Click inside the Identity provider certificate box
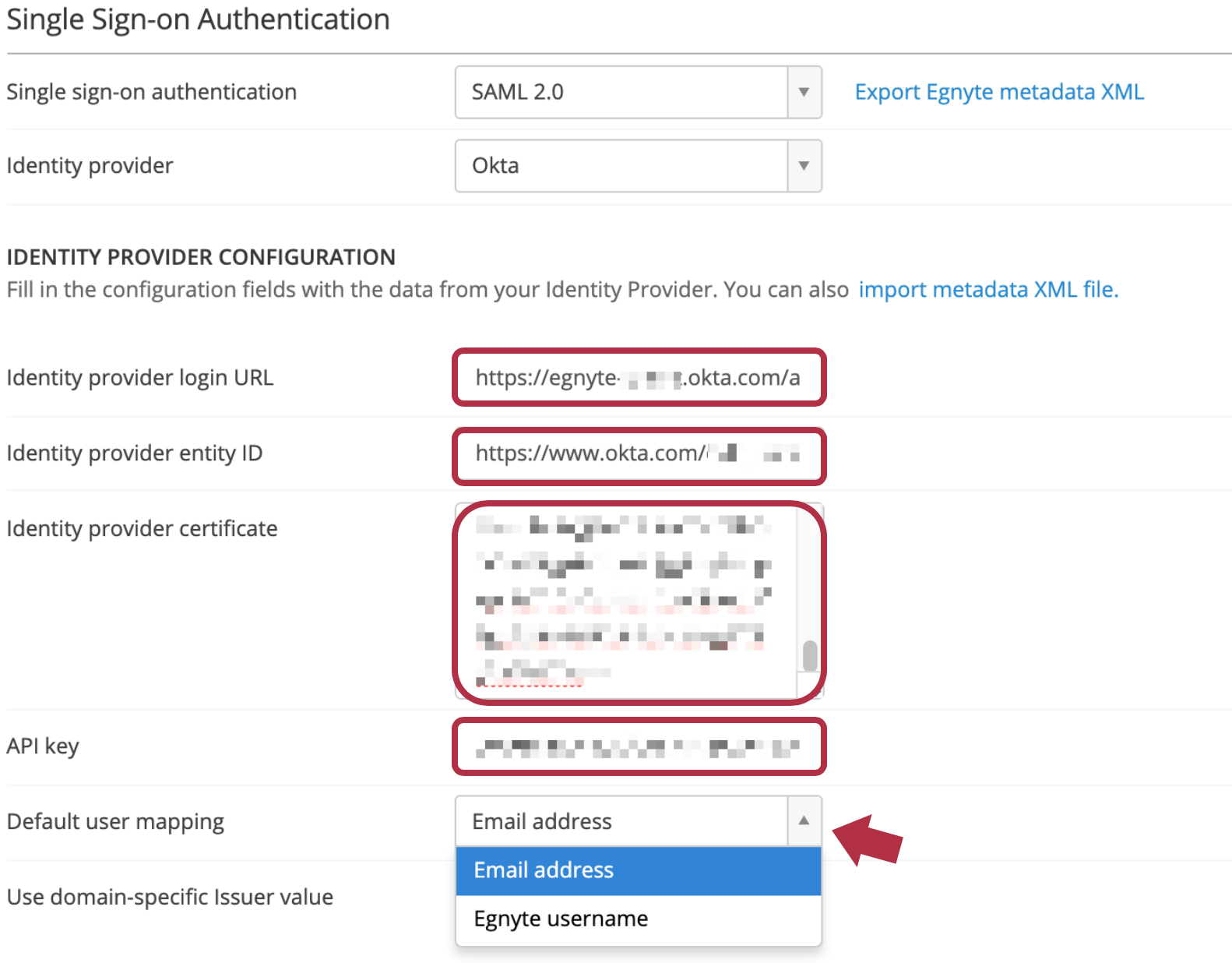 [631, 600]
